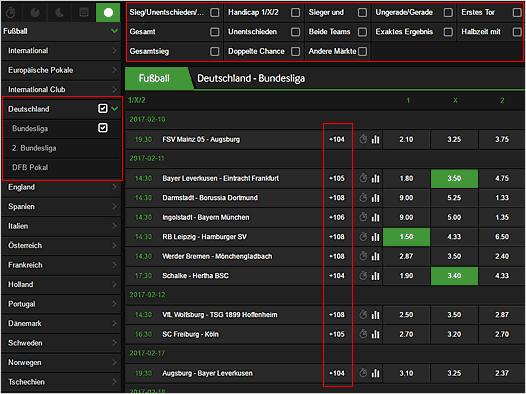526x394 pixels.
Task: Open statistics chart for SC Freiburg - Köln
Action: tap(375, 334)
